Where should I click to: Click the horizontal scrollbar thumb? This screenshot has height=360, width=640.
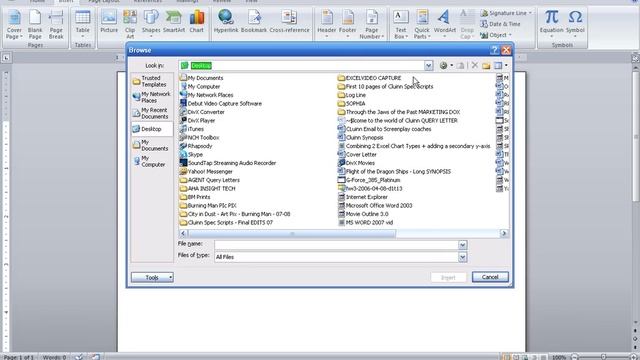click(x=291, y=233)
